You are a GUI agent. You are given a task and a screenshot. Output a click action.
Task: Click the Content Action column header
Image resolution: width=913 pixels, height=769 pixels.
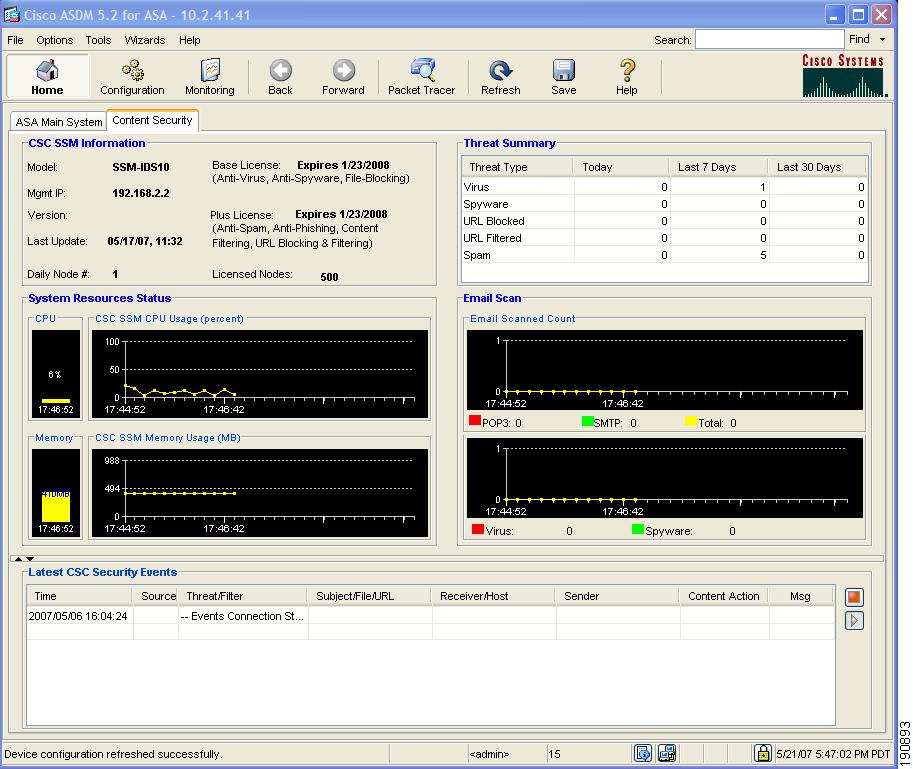(x=724, y=596)
